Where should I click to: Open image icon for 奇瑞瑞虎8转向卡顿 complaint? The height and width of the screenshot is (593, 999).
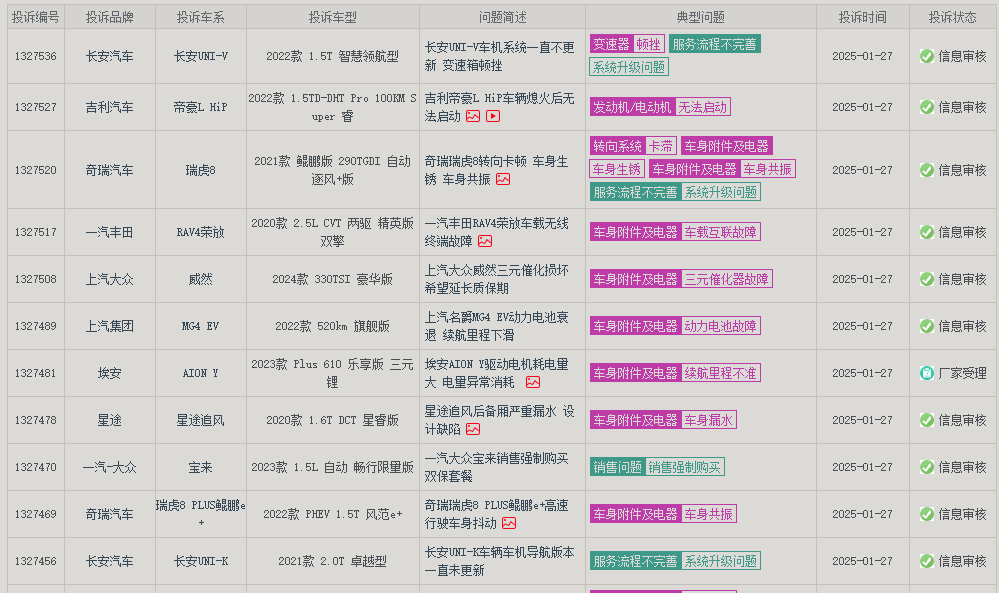[x=503, y=179]
